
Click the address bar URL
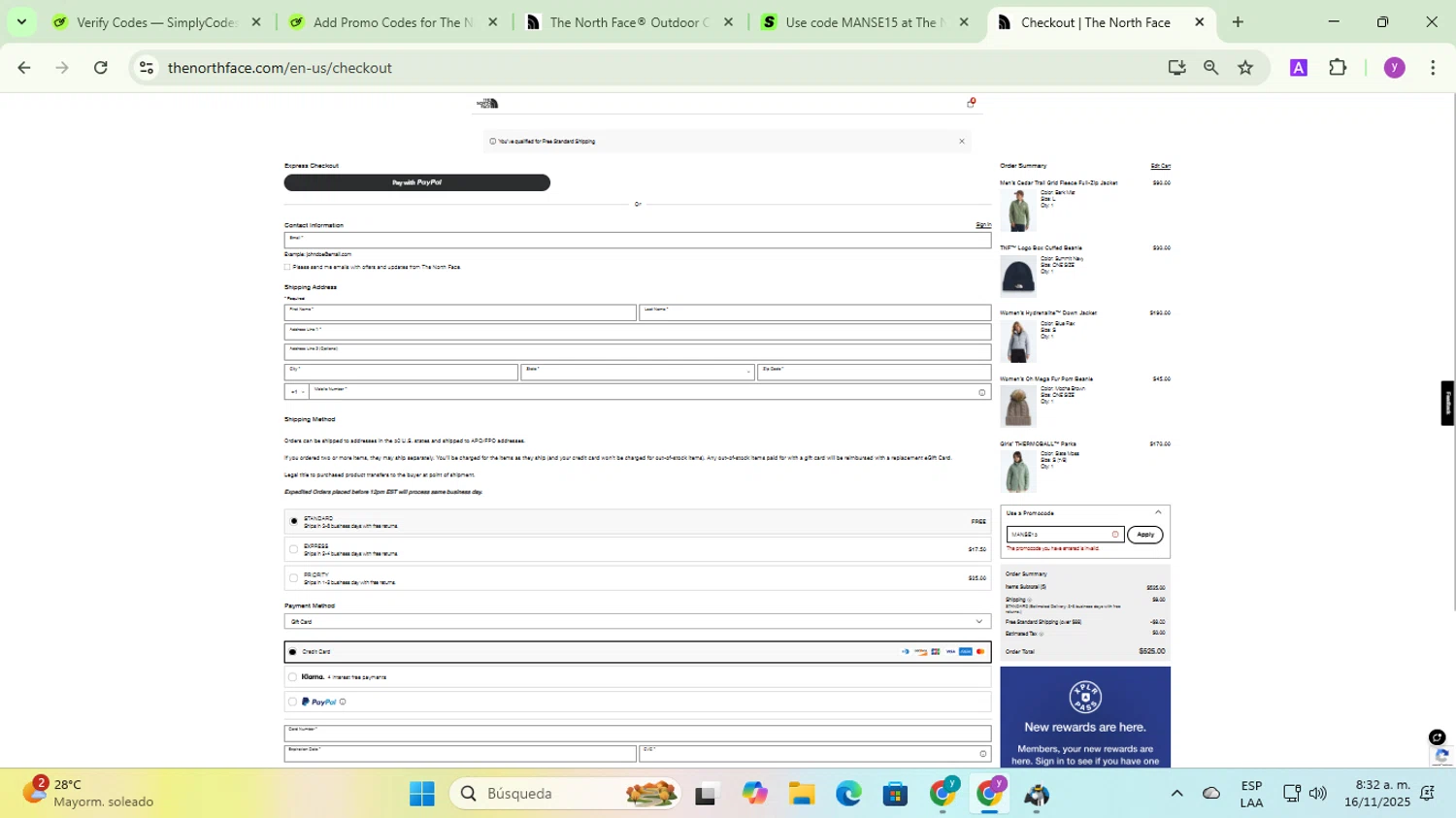coord(280,68)
